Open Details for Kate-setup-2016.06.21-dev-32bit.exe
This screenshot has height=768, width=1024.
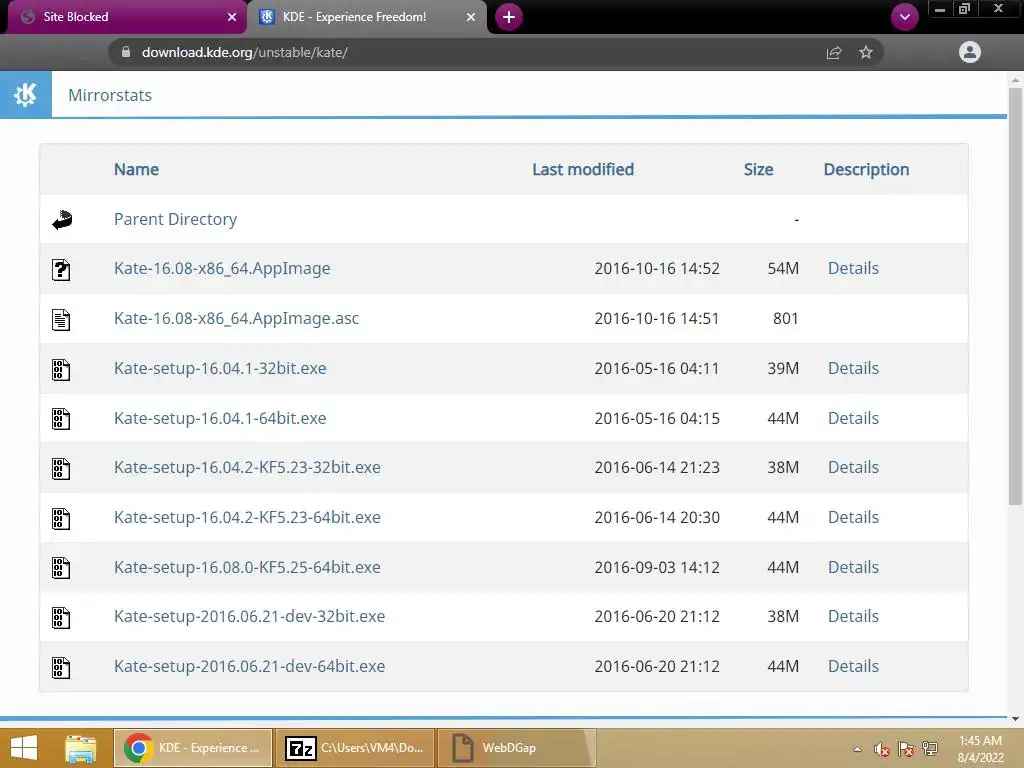(x=853, y=616)
